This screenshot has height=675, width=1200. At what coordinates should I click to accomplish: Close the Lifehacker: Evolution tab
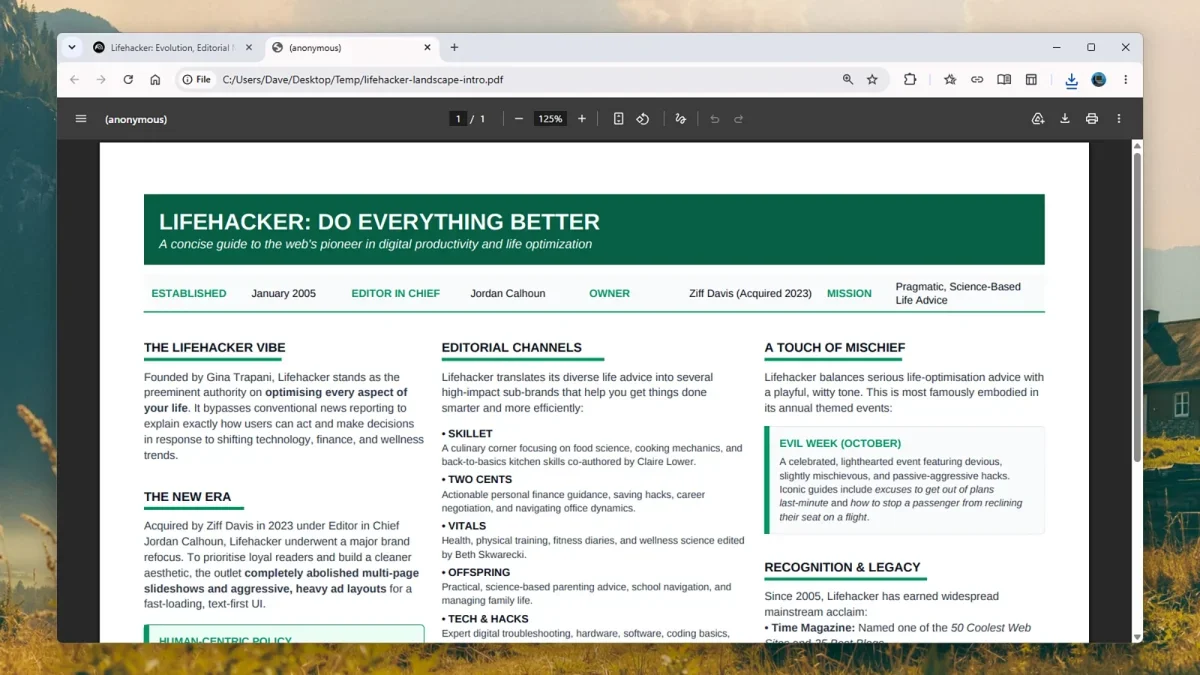249,47
